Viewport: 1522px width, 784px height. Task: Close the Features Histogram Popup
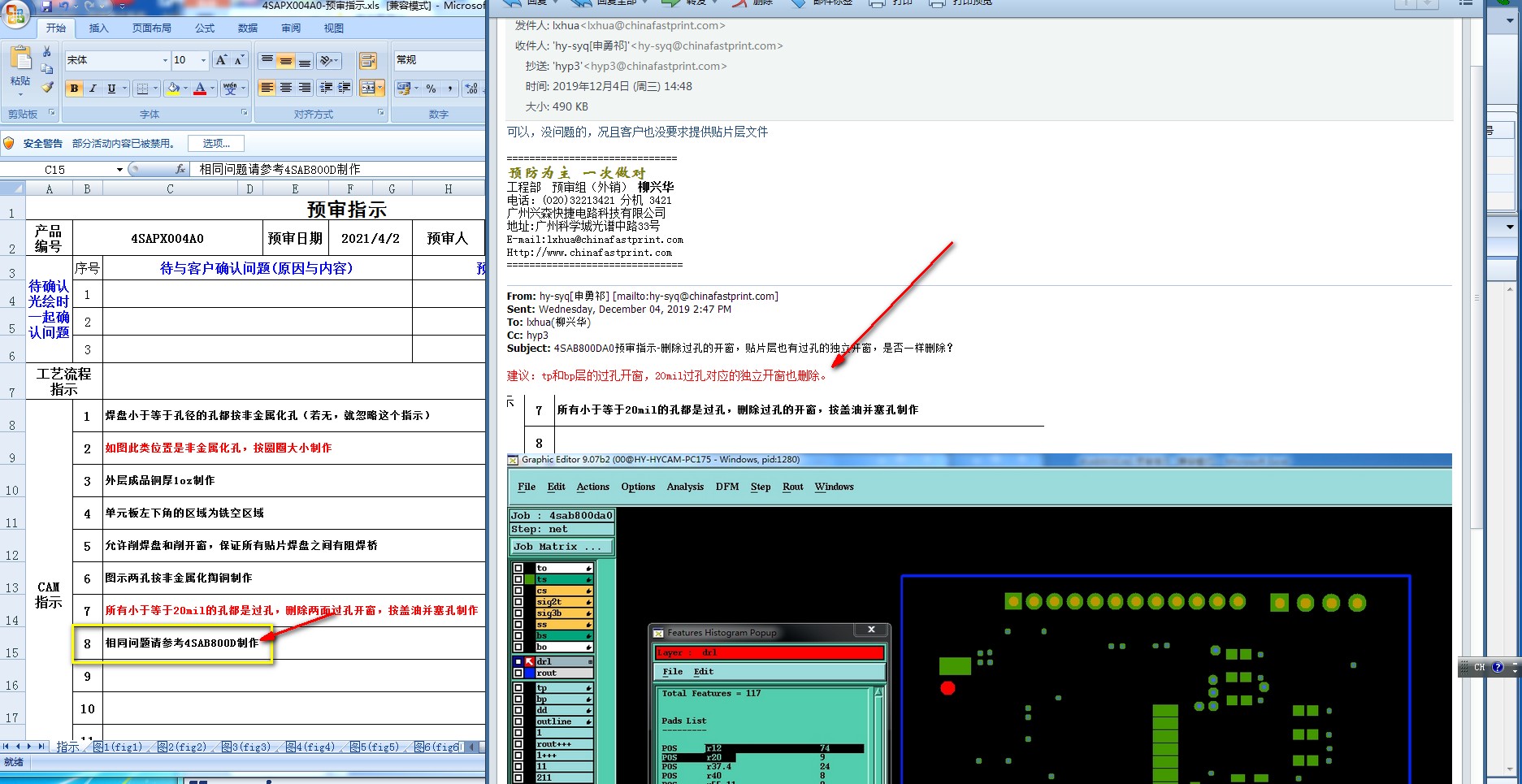871,630
